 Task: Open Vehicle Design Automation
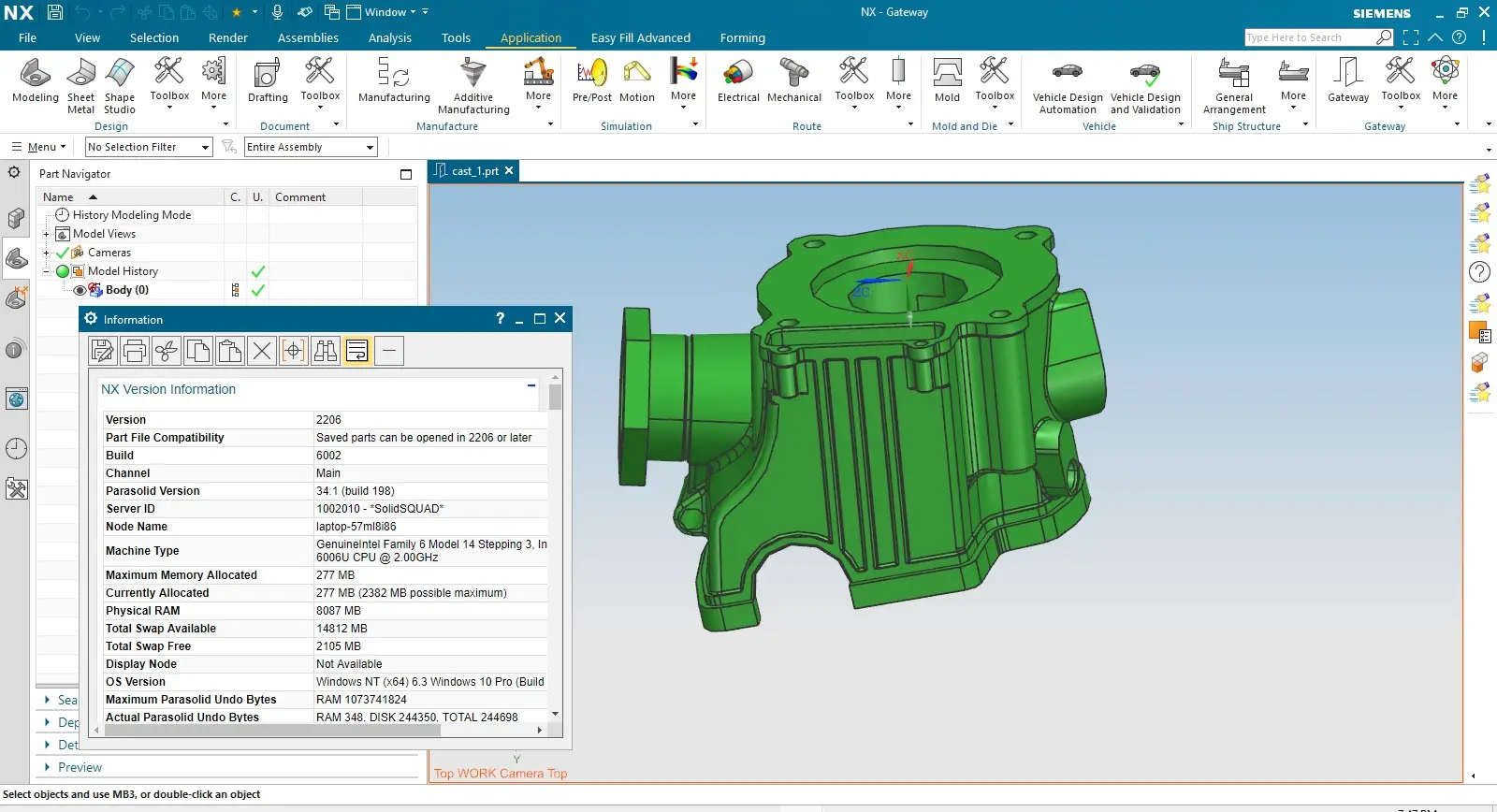(1068, 86)
